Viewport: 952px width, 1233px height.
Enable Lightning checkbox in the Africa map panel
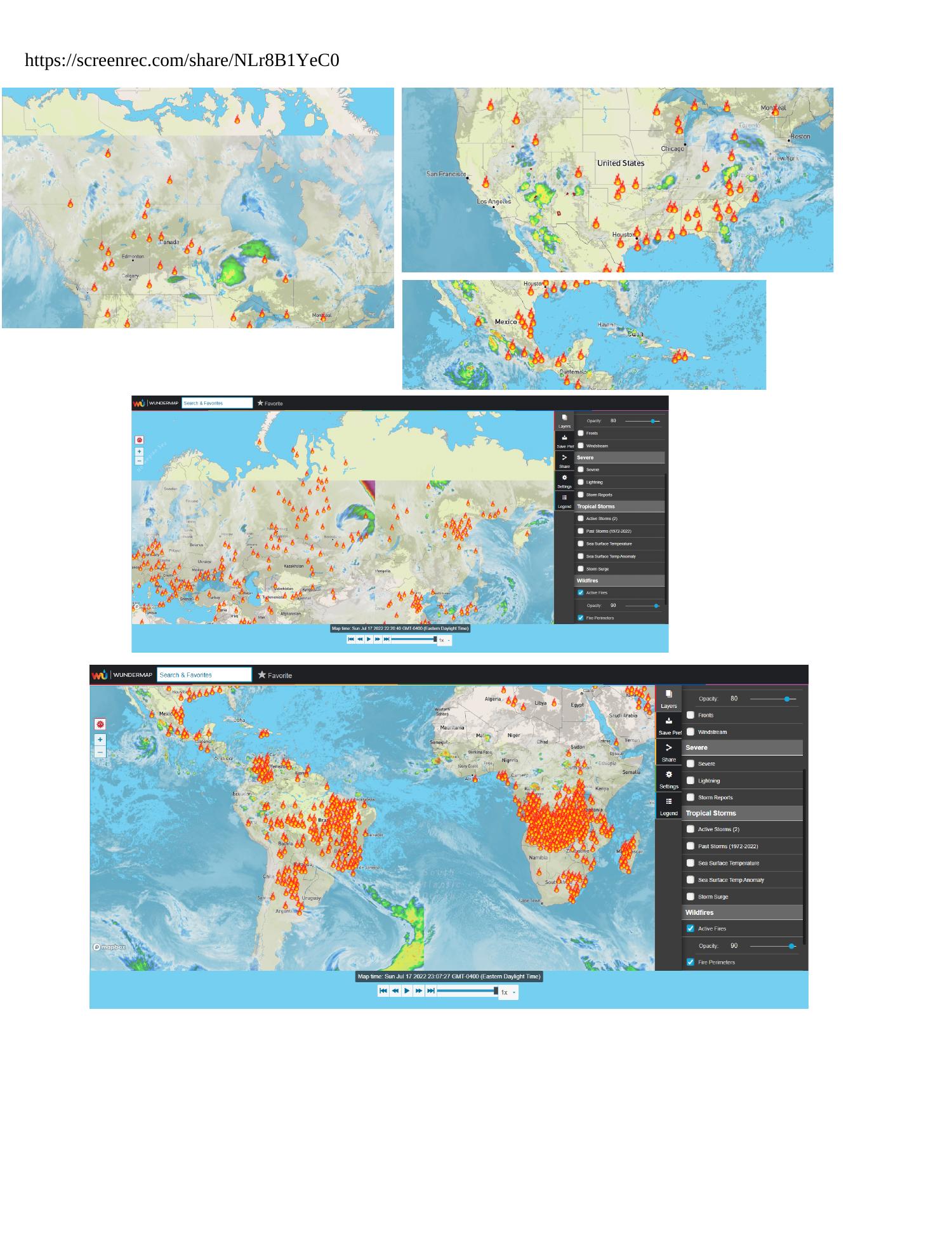pos(691,780)
